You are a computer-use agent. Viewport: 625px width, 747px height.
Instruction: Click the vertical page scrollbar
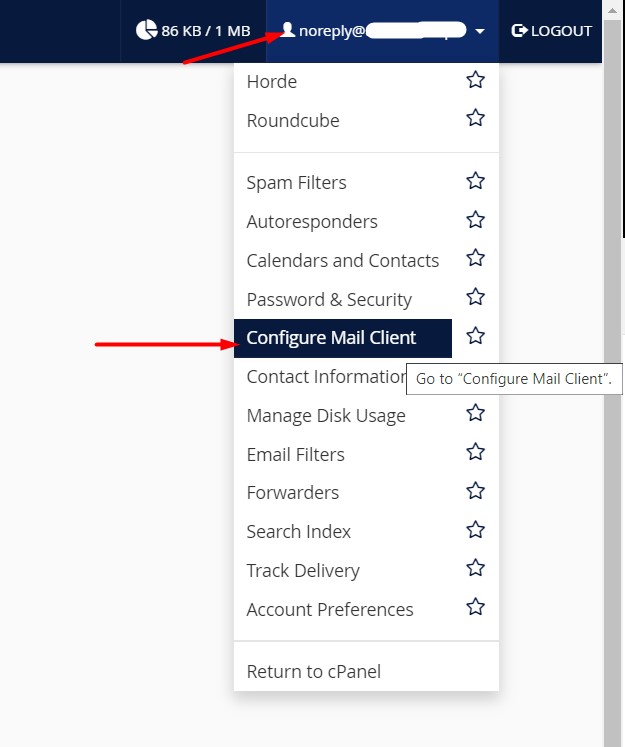click(x=612, y=400)
